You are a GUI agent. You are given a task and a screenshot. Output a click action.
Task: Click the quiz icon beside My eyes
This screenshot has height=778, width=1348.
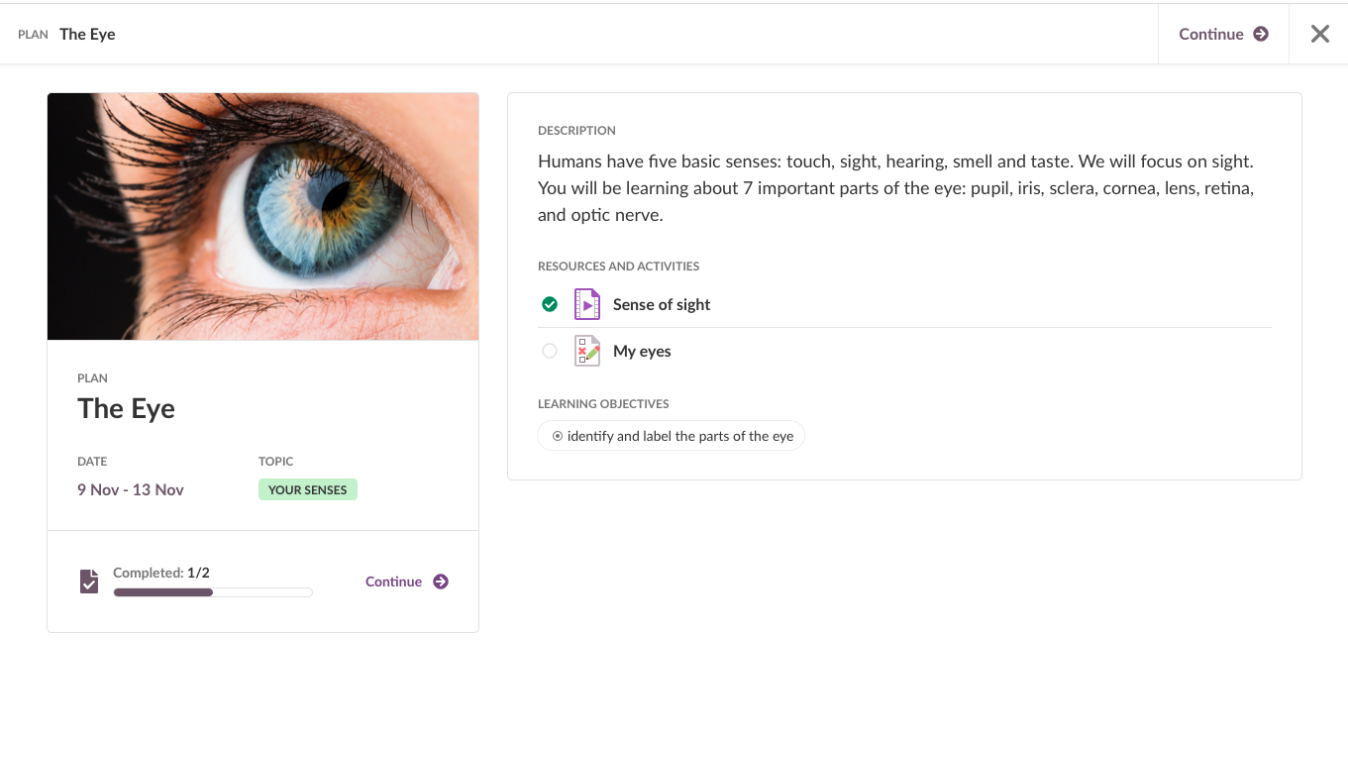coord(587,351)
